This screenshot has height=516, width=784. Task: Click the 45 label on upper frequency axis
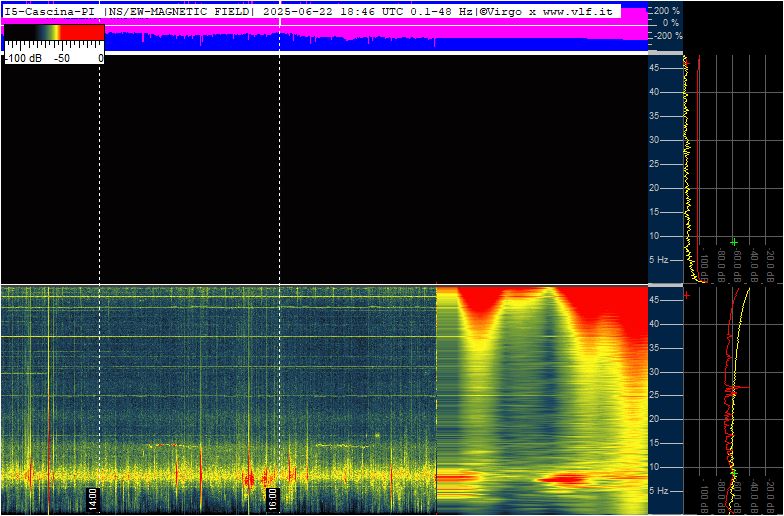[x=654, y=68]
